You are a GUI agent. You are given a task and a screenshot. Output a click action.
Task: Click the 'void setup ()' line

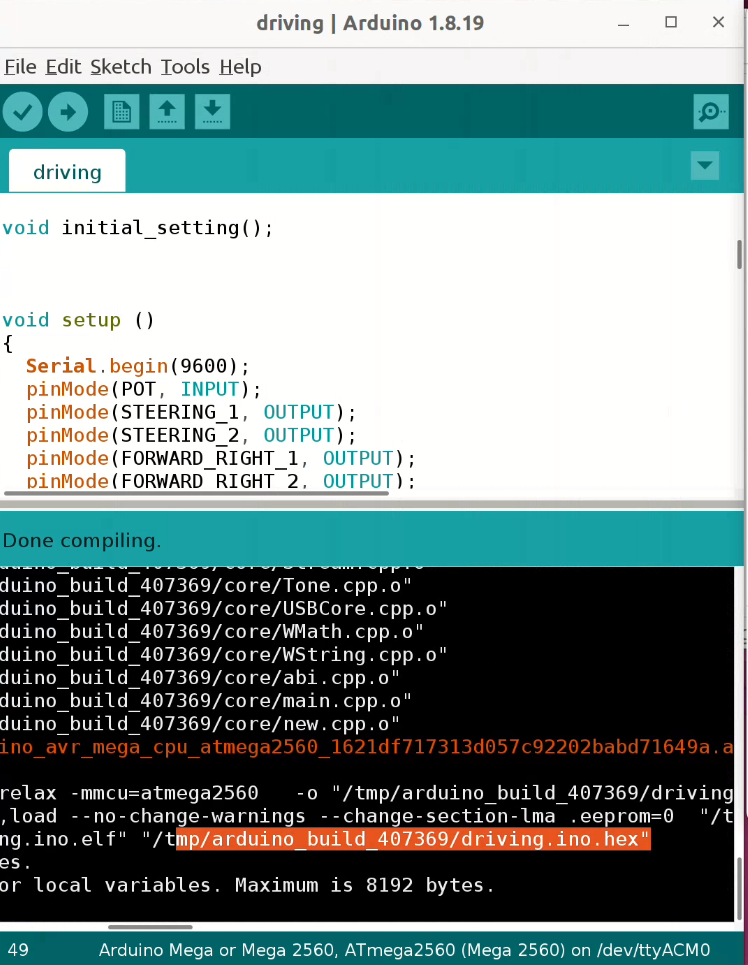(x=78, y=320)
